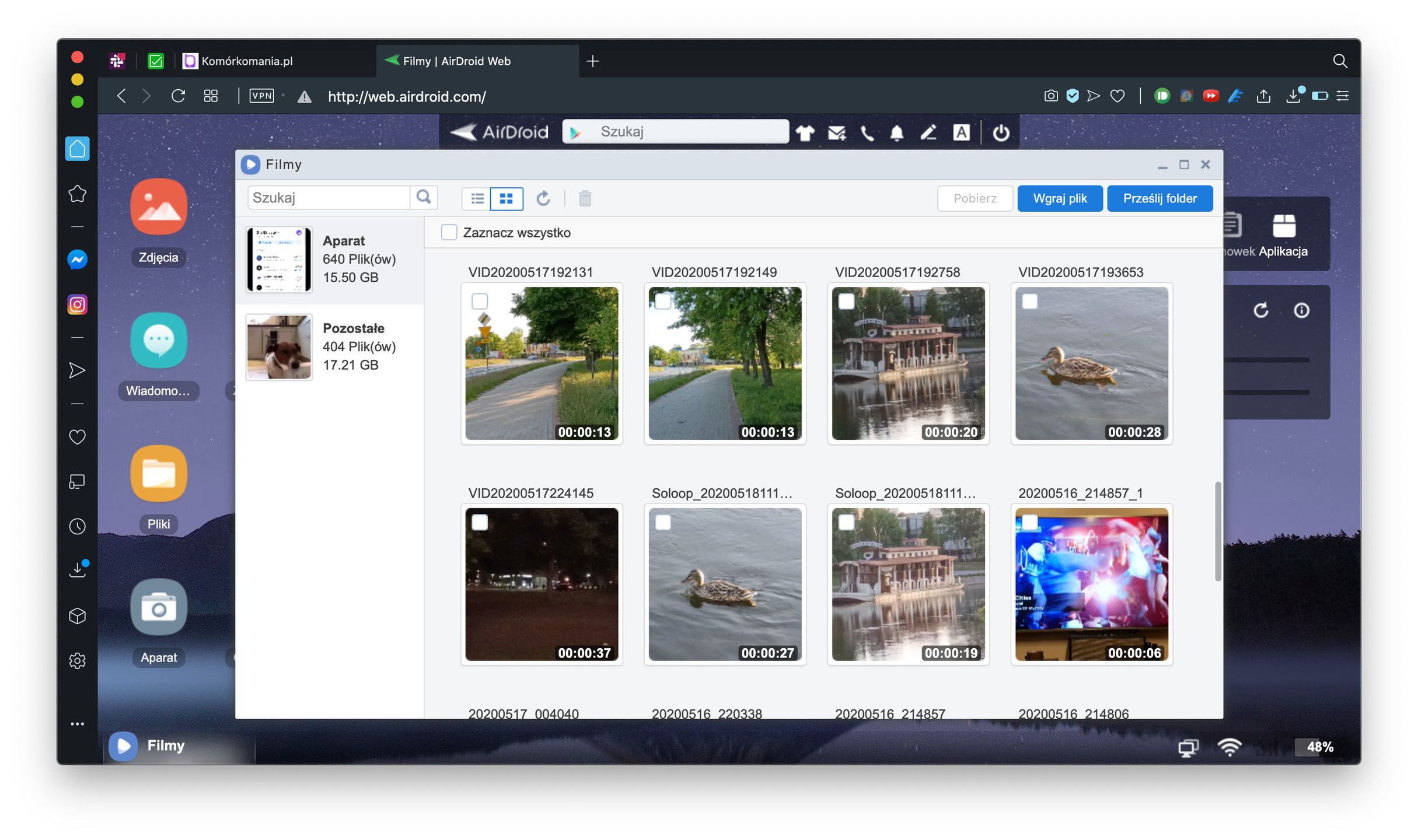1418x840 pixels.
Task: Open Messenger in the browser sidebar
Action: (x=78, y=260)
